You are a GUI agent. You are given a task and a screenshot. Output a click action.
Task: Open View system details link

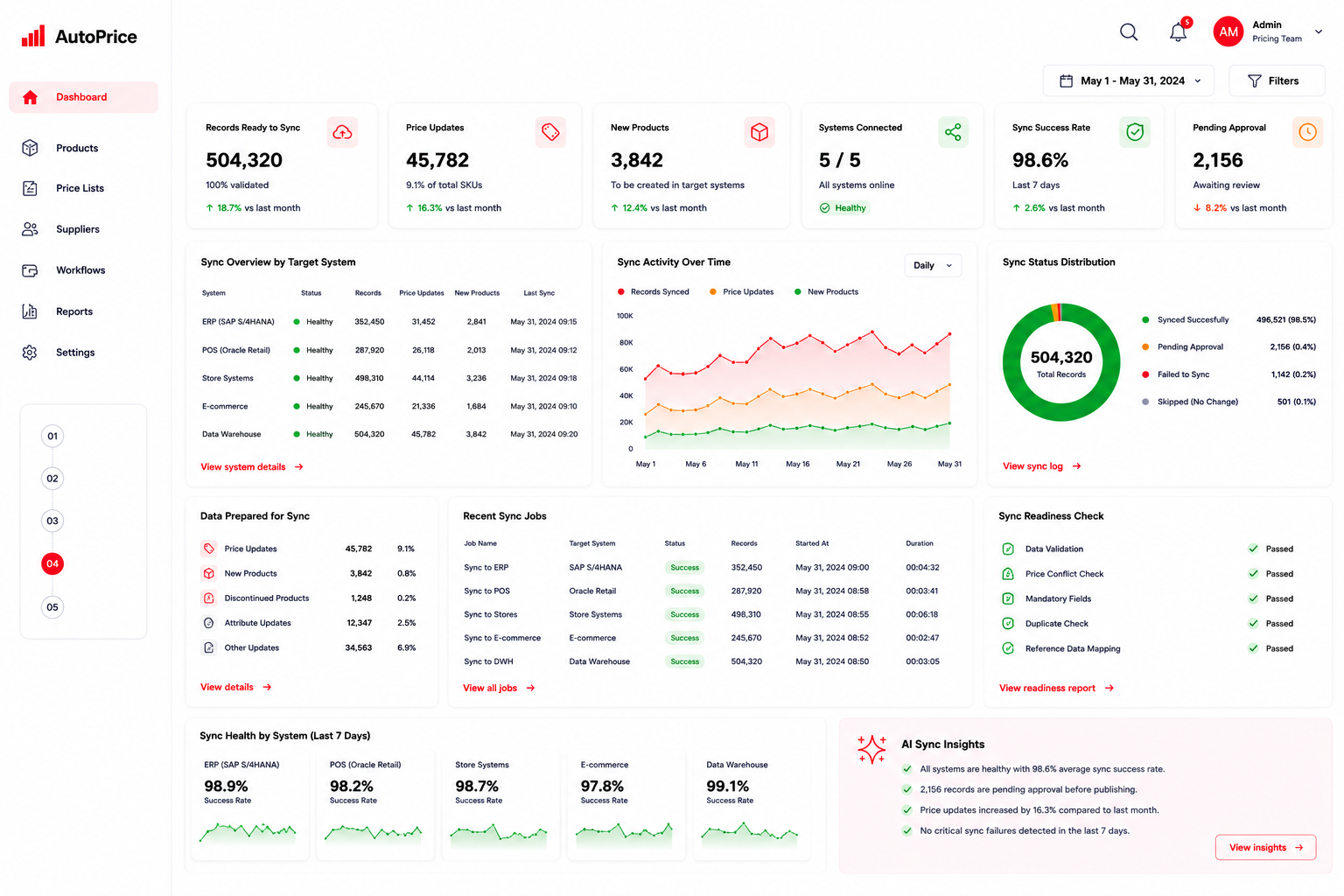click(x=252, y=467)
